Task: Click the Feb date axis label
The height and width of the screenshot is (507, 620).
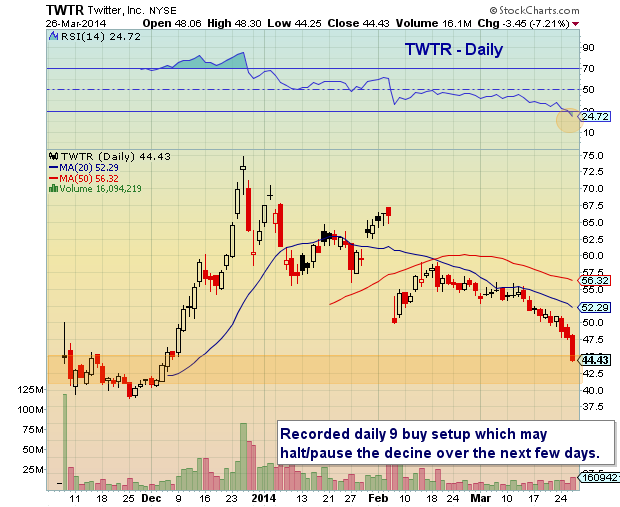Action: click(378, 498)
